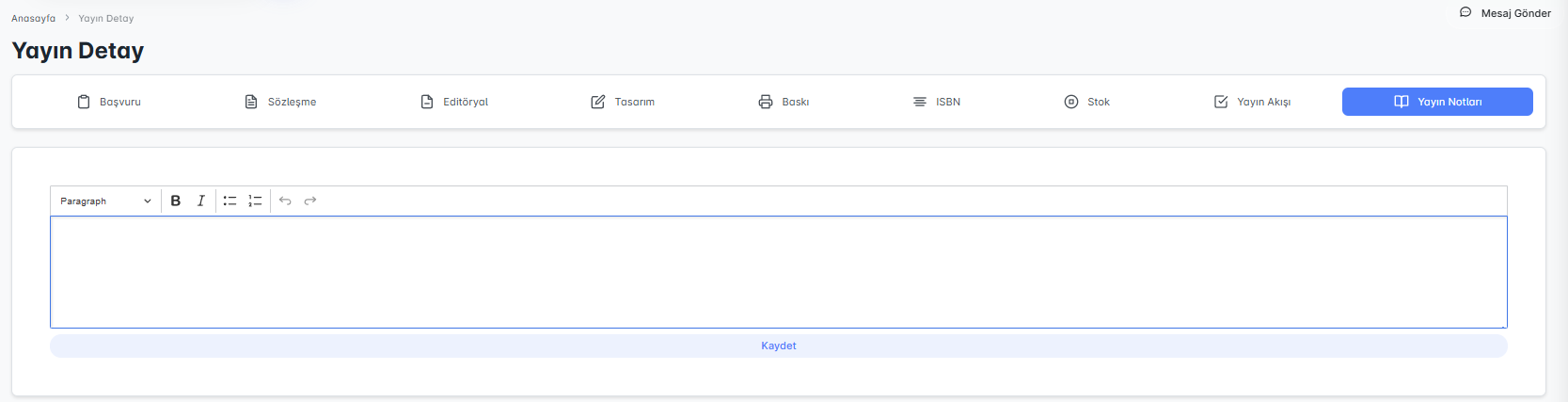The height and width of the screenshot is (402, 1568).
Task: Undo the last editor change
Action: point(285,201)
